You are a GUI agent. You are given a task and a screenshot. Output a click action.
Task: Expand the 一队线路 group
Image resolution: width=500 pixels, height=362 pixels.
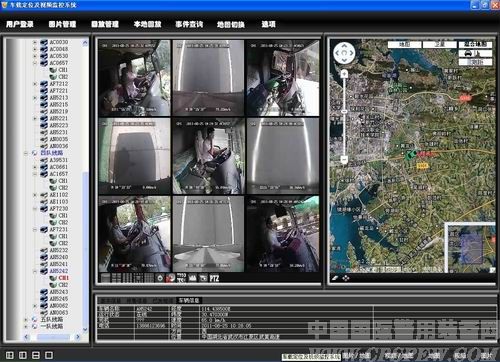tap(26, 327)
